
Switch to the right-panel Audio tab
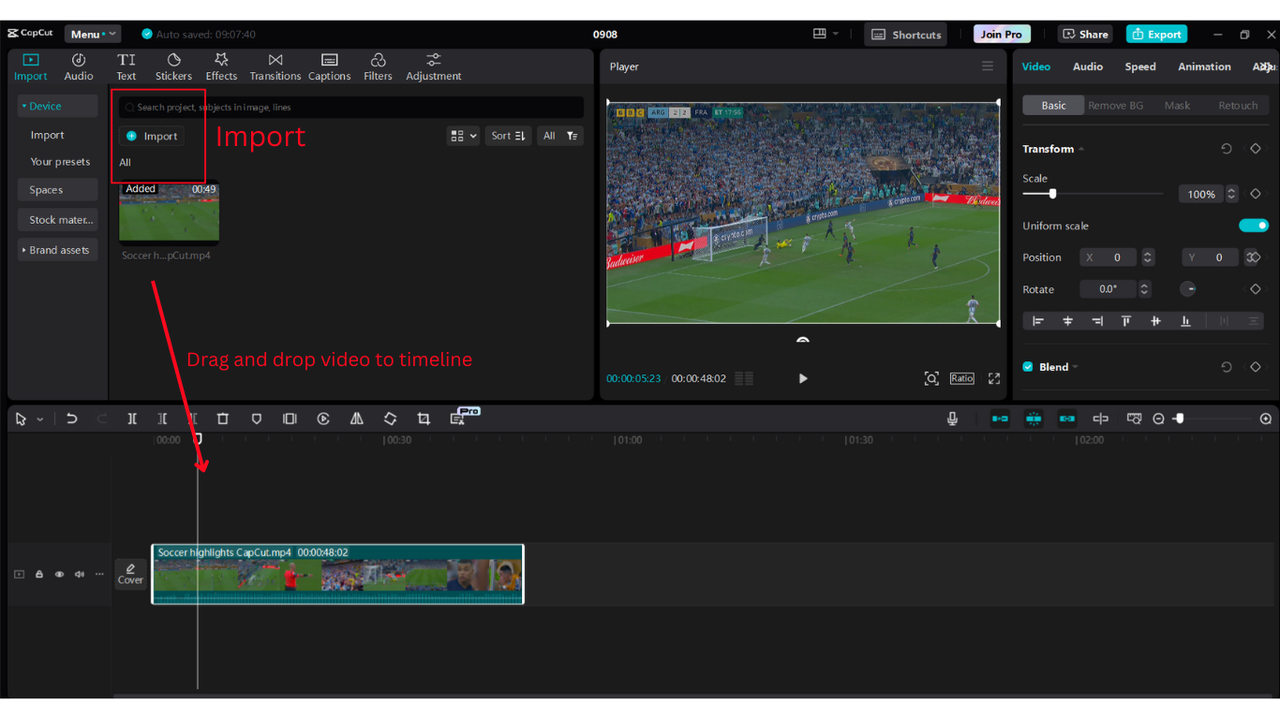[x=1088, y=67]
